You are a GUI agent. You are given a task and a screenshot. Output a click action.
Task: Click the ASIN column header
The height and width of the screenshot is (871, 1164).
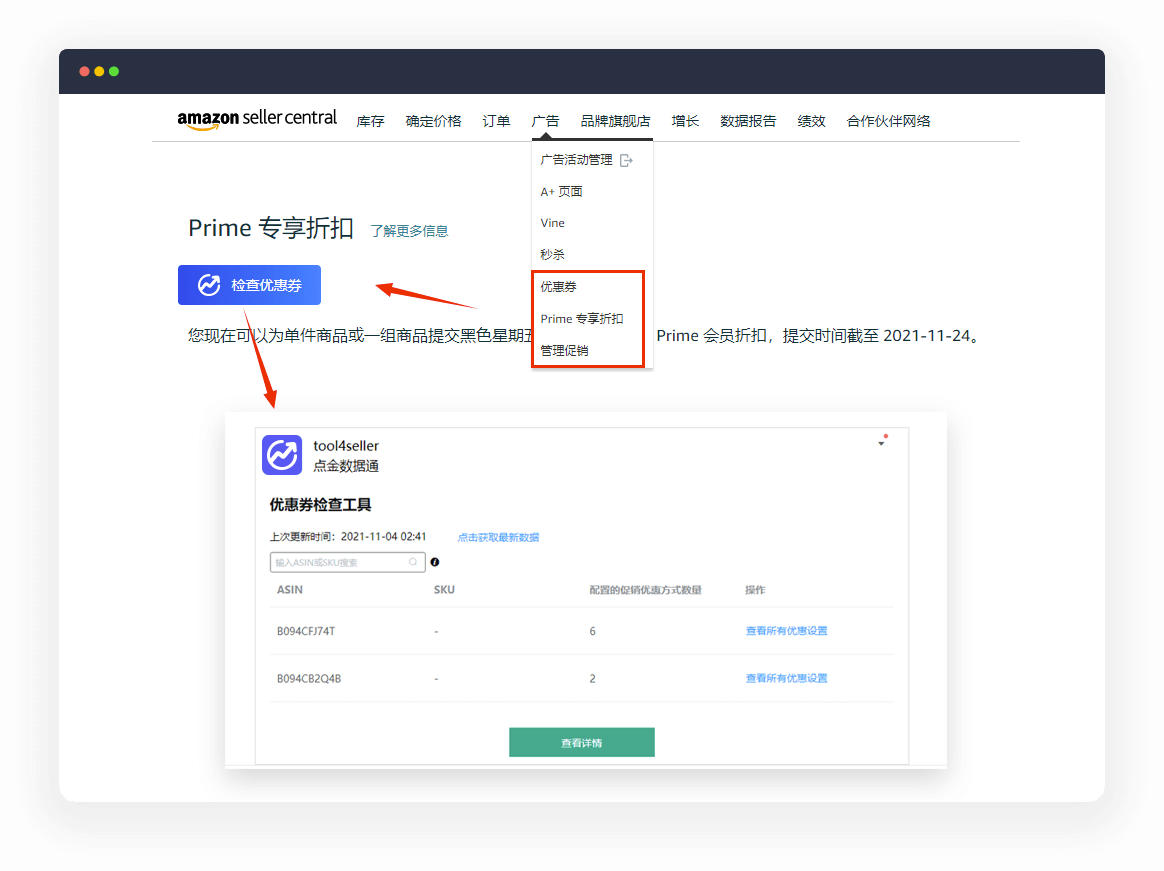pos(290,590)
